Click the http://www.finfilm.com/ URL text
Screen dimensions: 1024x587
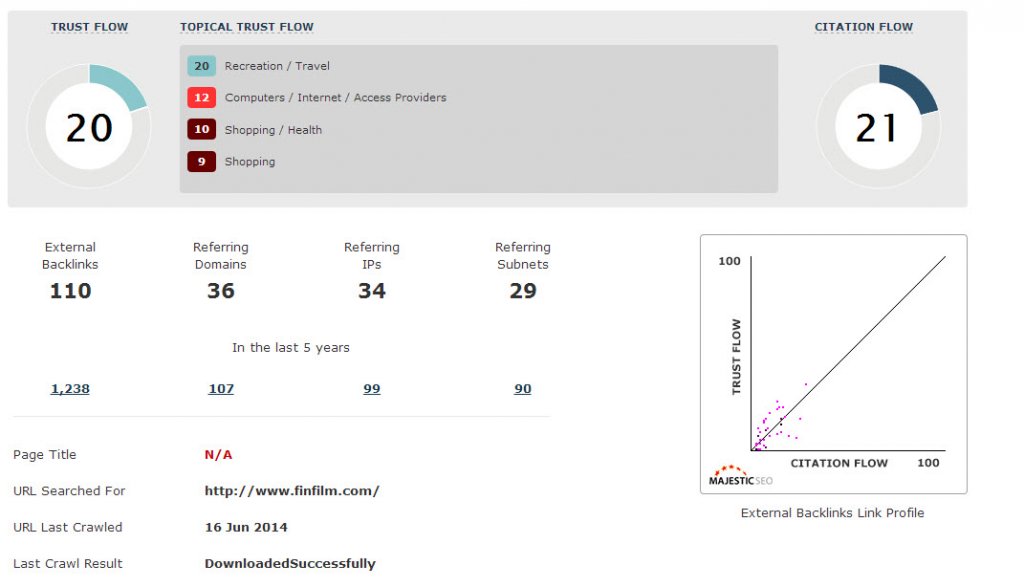click(292, 491)
